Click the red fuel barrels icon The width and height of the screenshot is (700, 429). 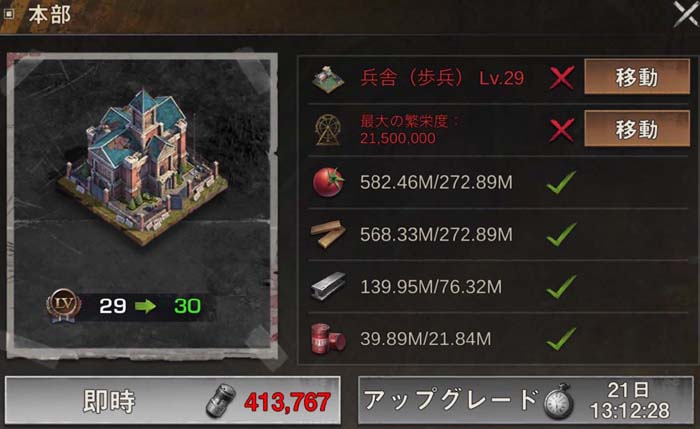click(x=328, y=339)
